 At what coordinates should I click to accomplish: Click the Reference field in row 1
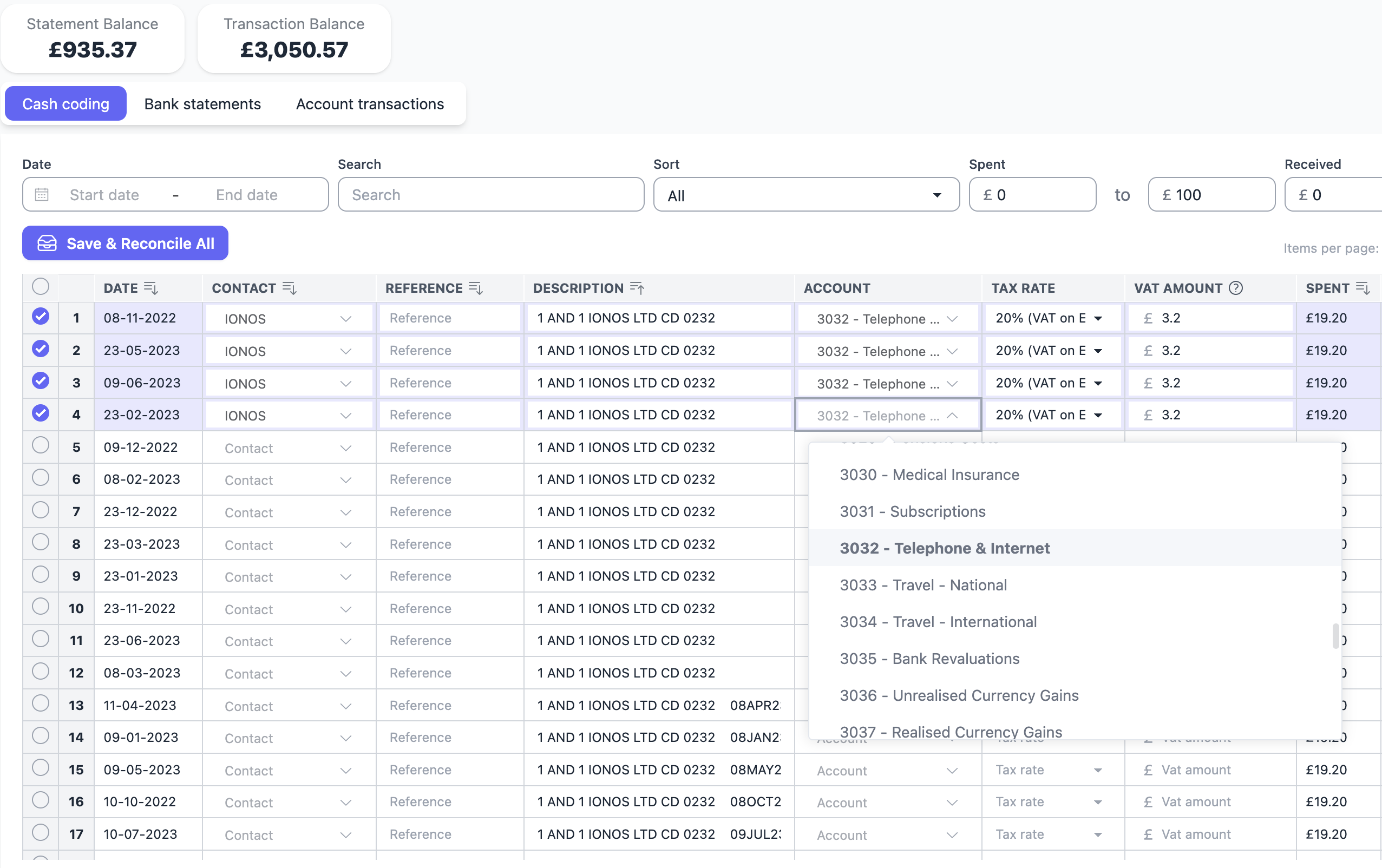tap(449, 318)
